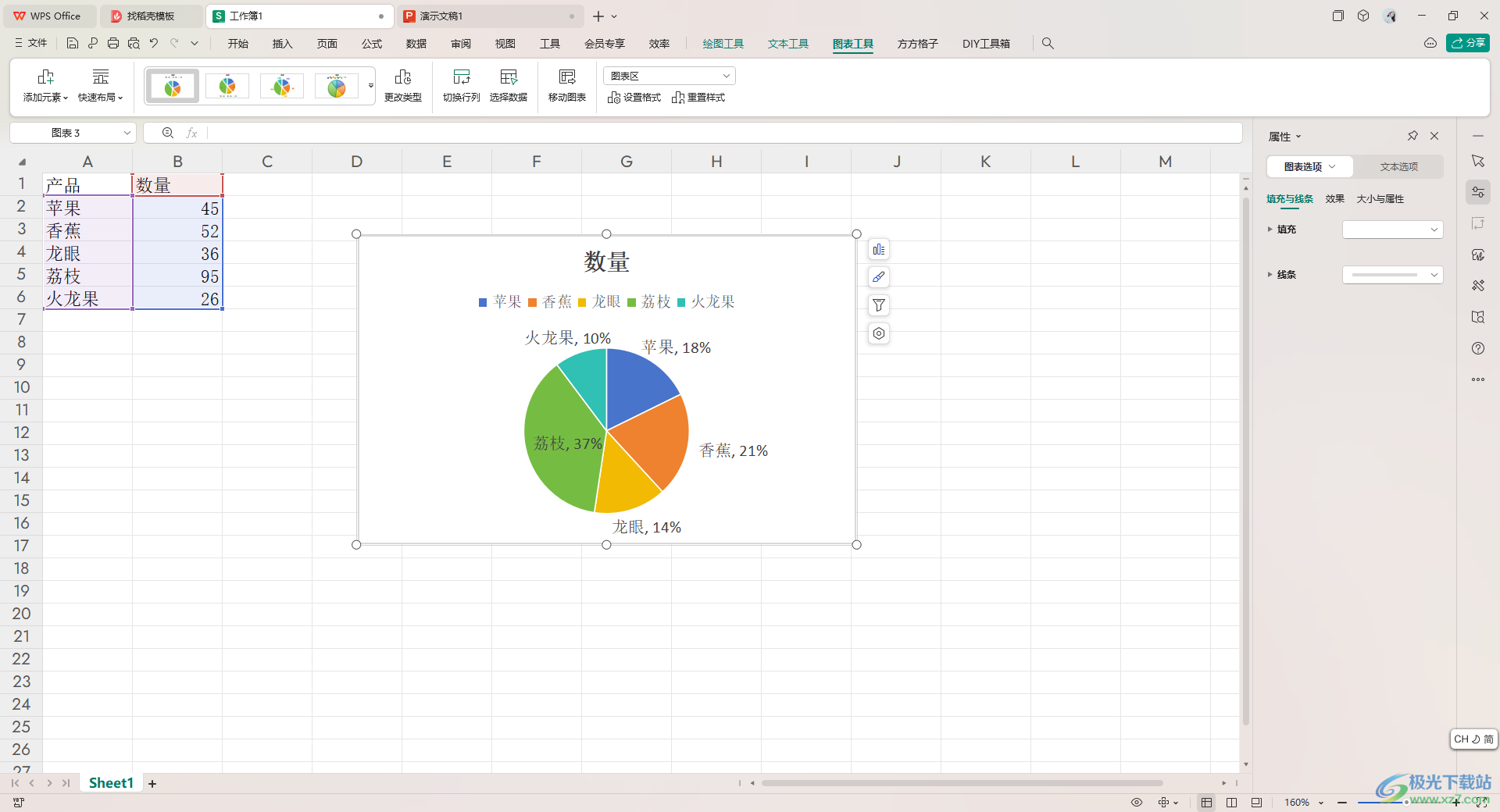The width and height of the screenshot is (1500, 812).
Task: Switch to the Data (数据) tab
Action: click(x=416, y=44)
